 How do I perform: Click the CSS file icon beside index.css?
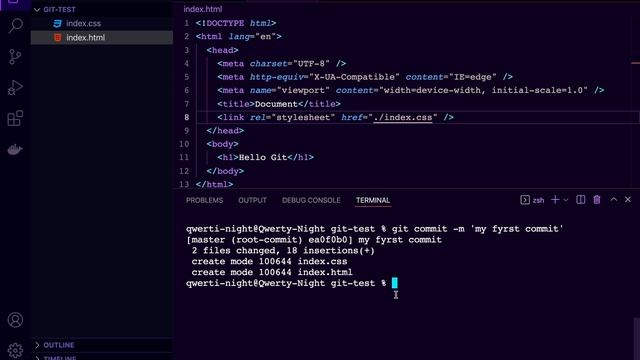click(57, 24)
